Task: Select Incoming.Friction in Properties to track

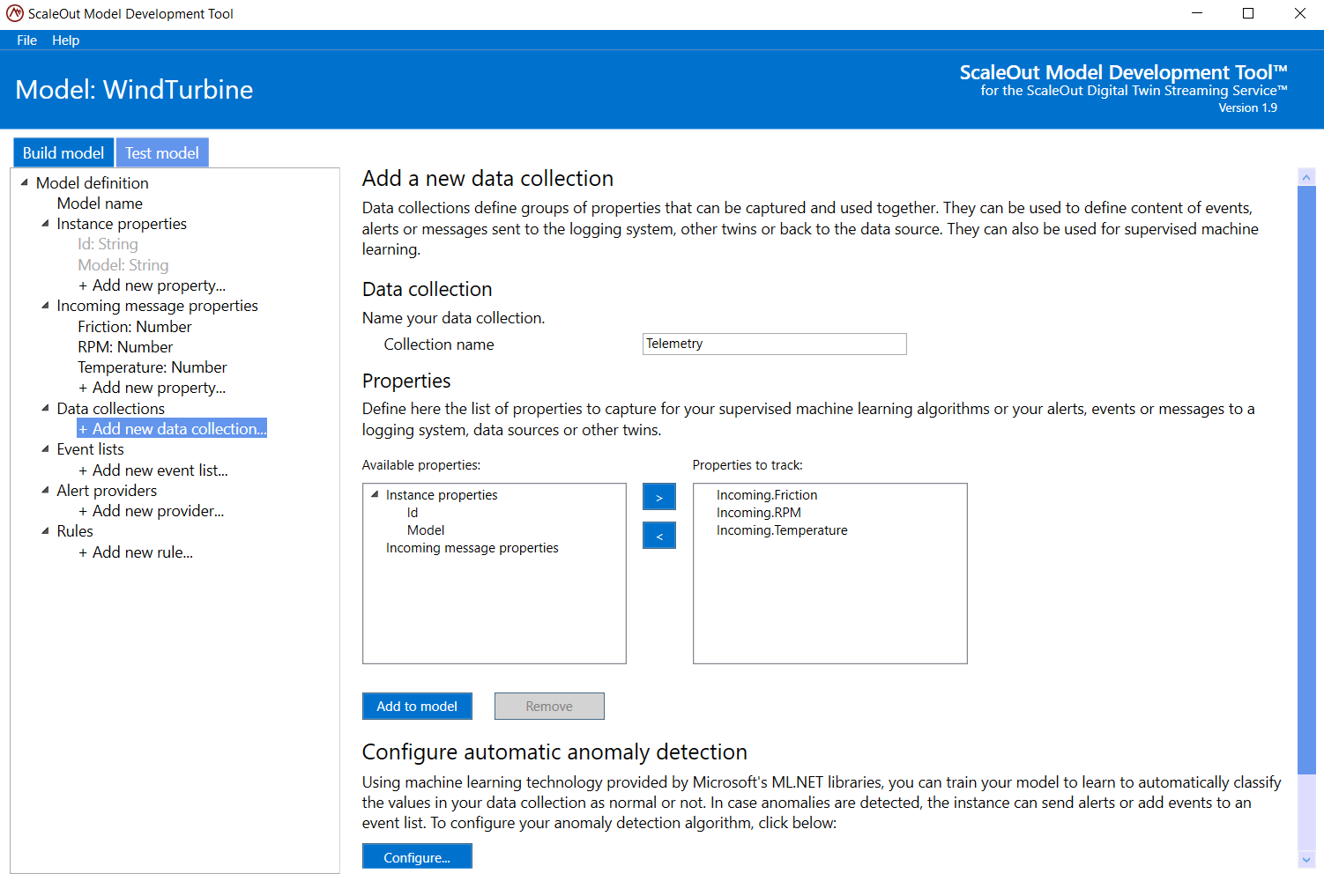Action: (767, 495)
